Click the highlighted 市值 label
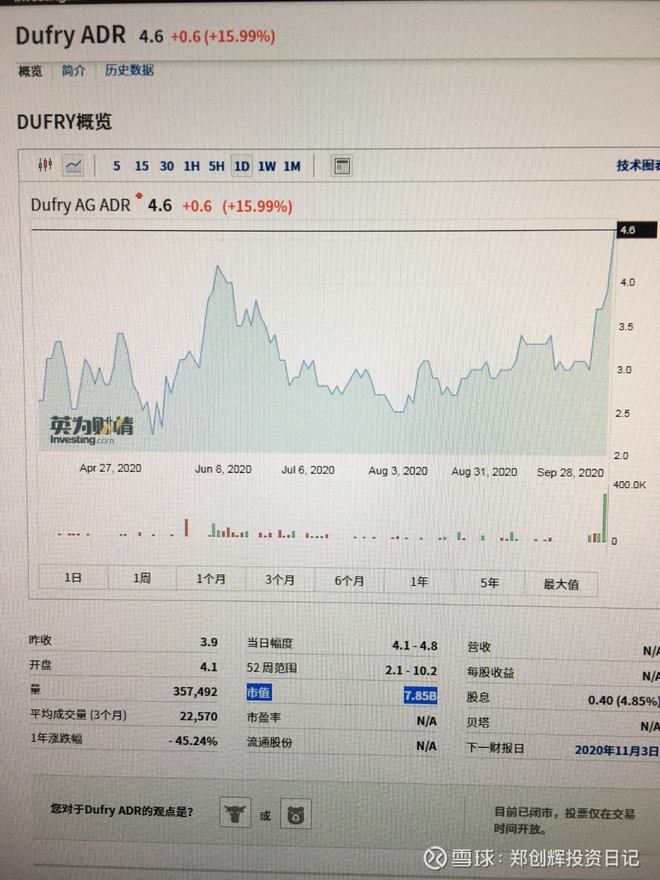 (x=259, y=693)
